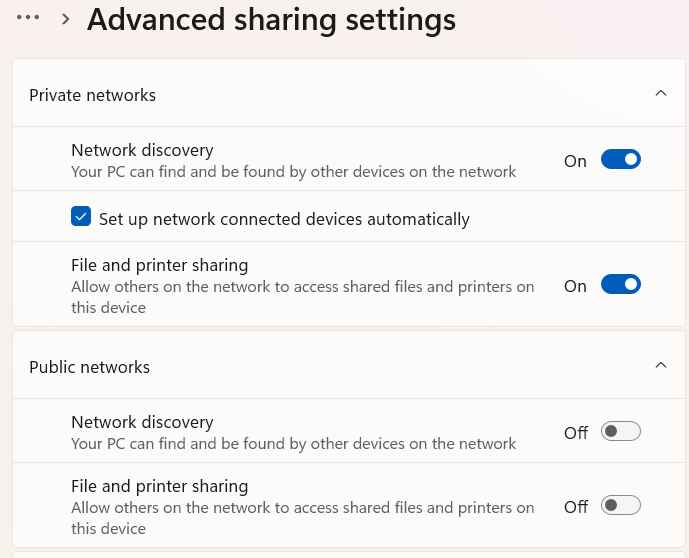Image resolution: width=689 pixels, height=558 pixels.
Task: Click the On status text beside Private Network discovery
Action: click(575, 161)
